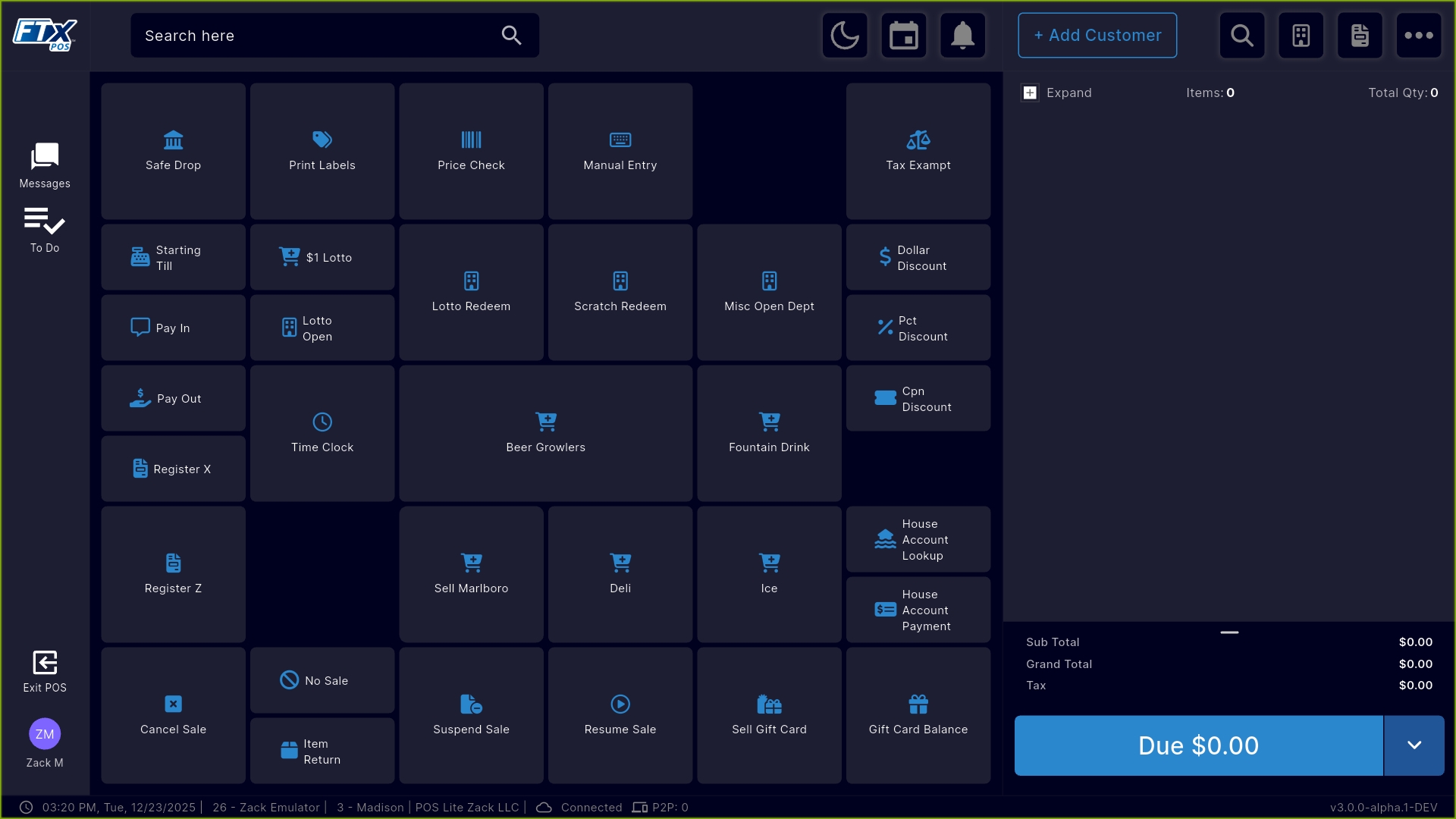This screenshot has width=1456, height=819.
Task: Click Exit POS icon
Action: pyautogui.click(x=45, y=672)
